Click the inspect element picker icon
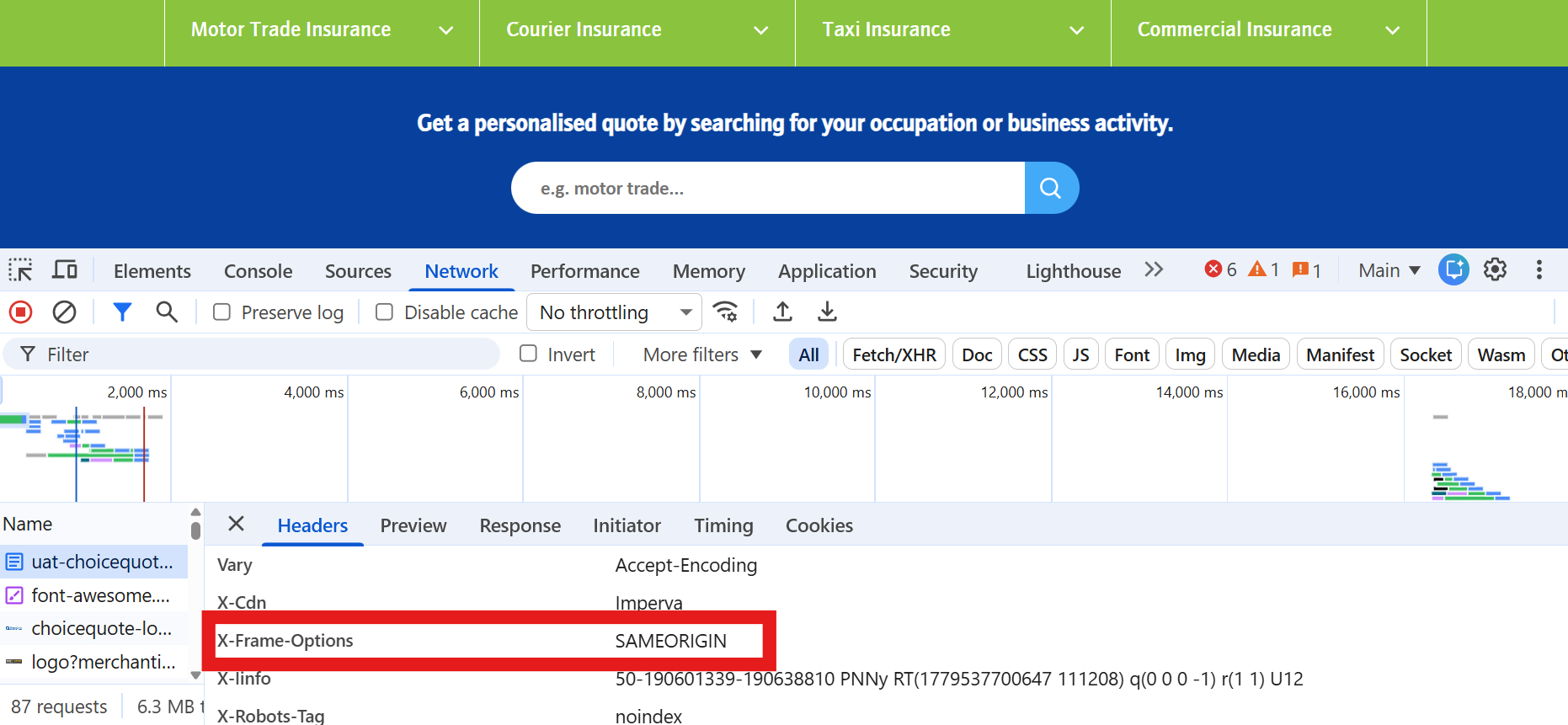The image size is (1568, 725). tap(20, 270)
